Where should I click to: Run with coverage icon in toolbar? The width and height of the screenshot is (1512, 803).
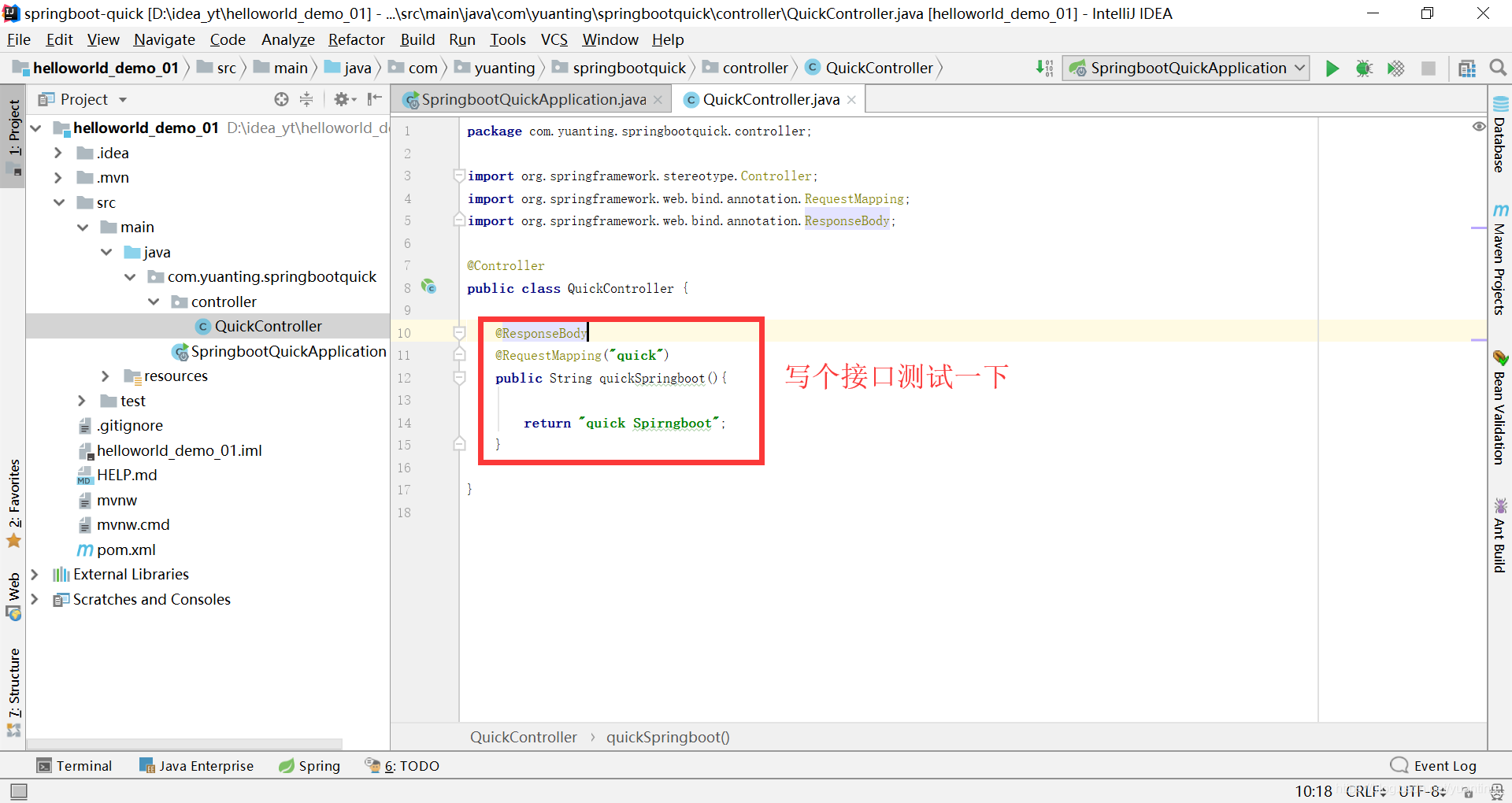point(1395,68)
